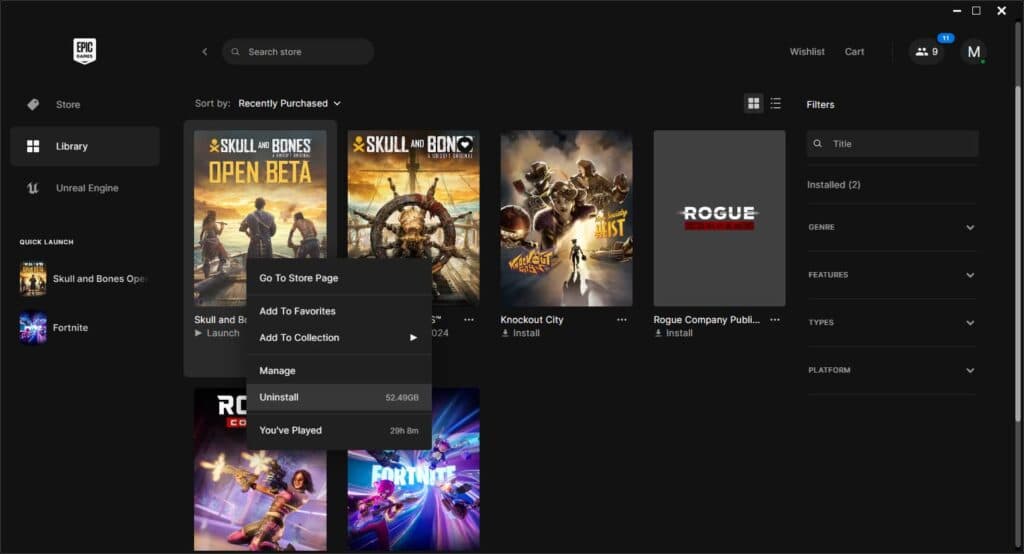Viewport: 1024px width, 554px height.
Task: Launch Fortnite from Quick Launch
Action: click(x=70, y=328)
